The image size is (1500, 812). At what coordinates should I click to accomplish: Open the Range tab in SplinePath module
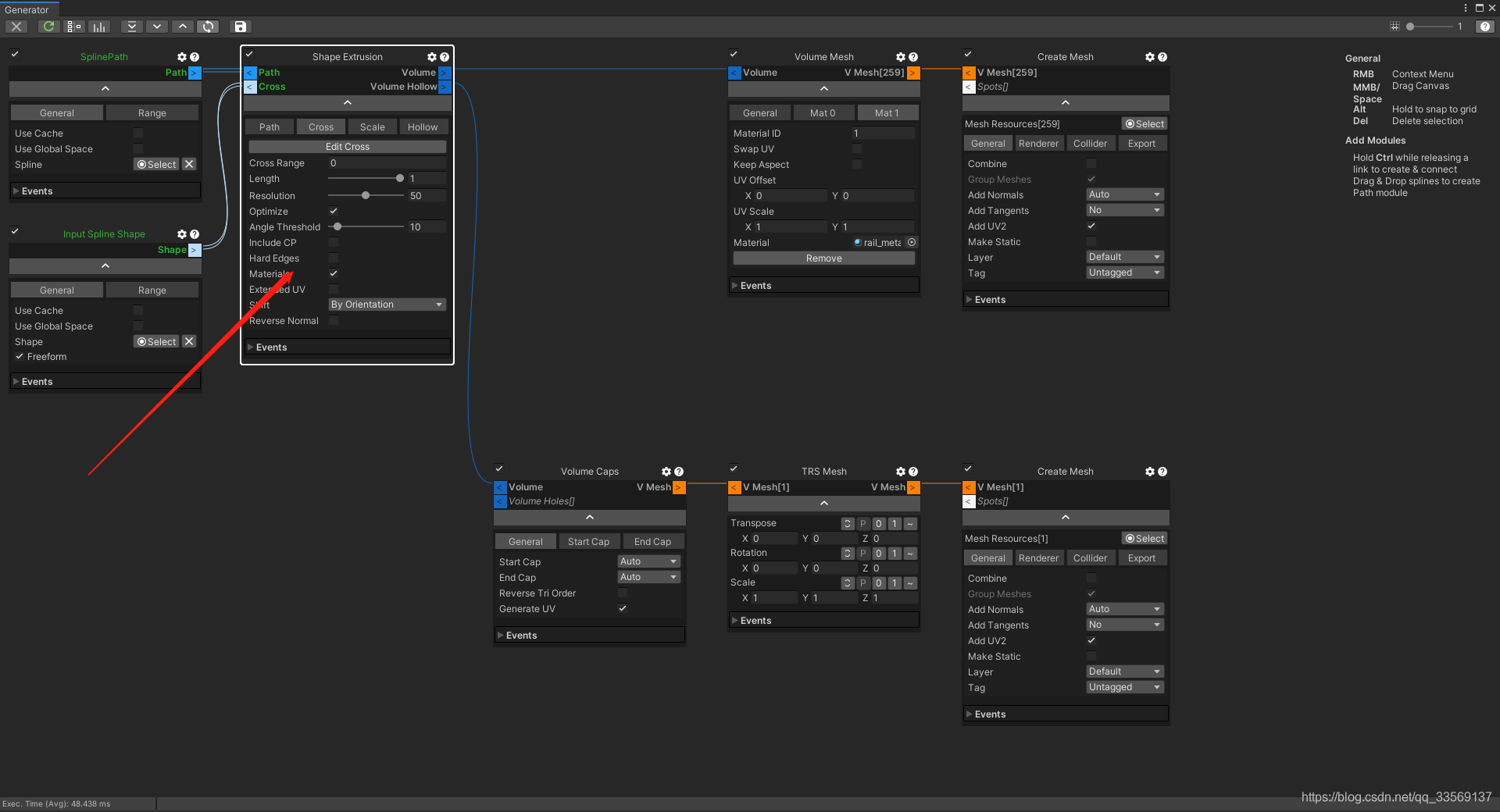point(152,113)
